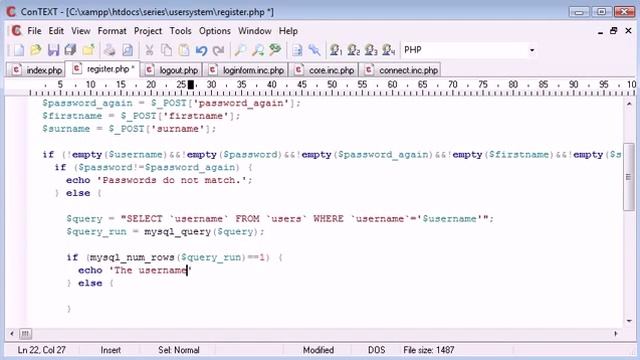Click the Find Next magnifier icon

[258, 50]
